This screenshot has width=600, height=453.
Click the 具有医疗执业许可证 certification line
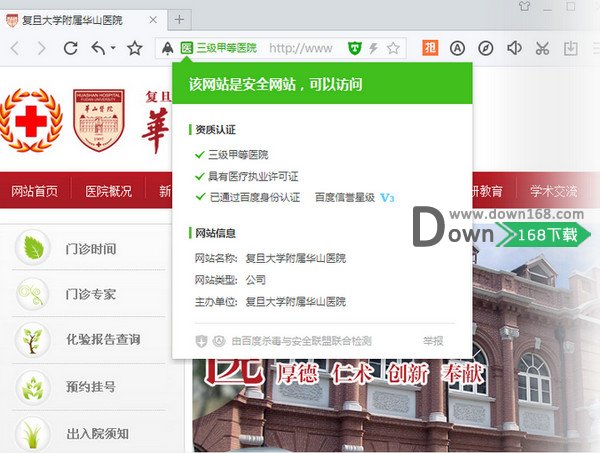pos(247,176)
